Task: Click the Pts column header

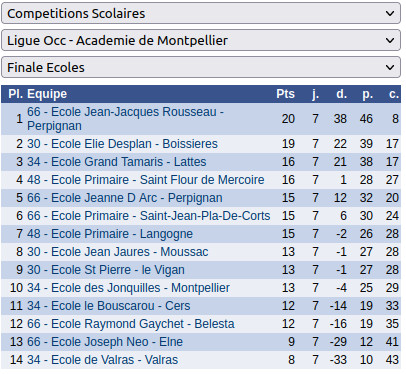Action: (285, 94)
